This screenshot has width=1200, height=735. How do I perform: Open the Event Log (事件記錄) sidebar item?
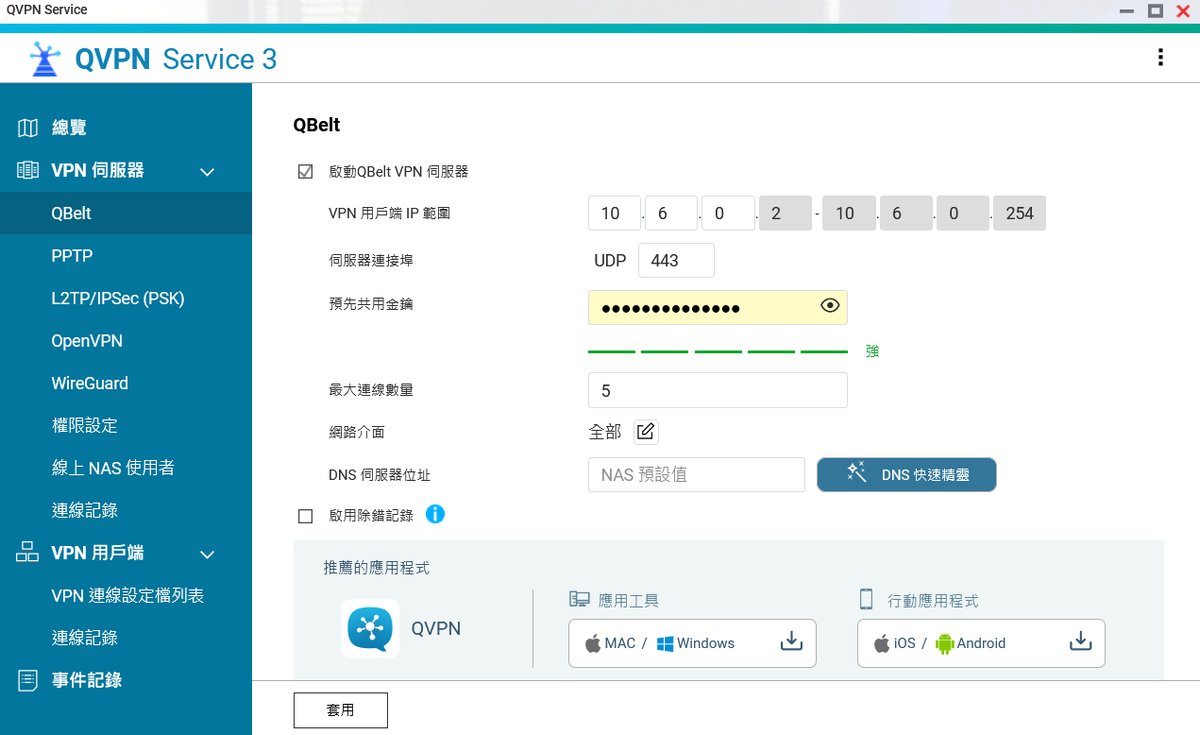[x=86, y=680]
